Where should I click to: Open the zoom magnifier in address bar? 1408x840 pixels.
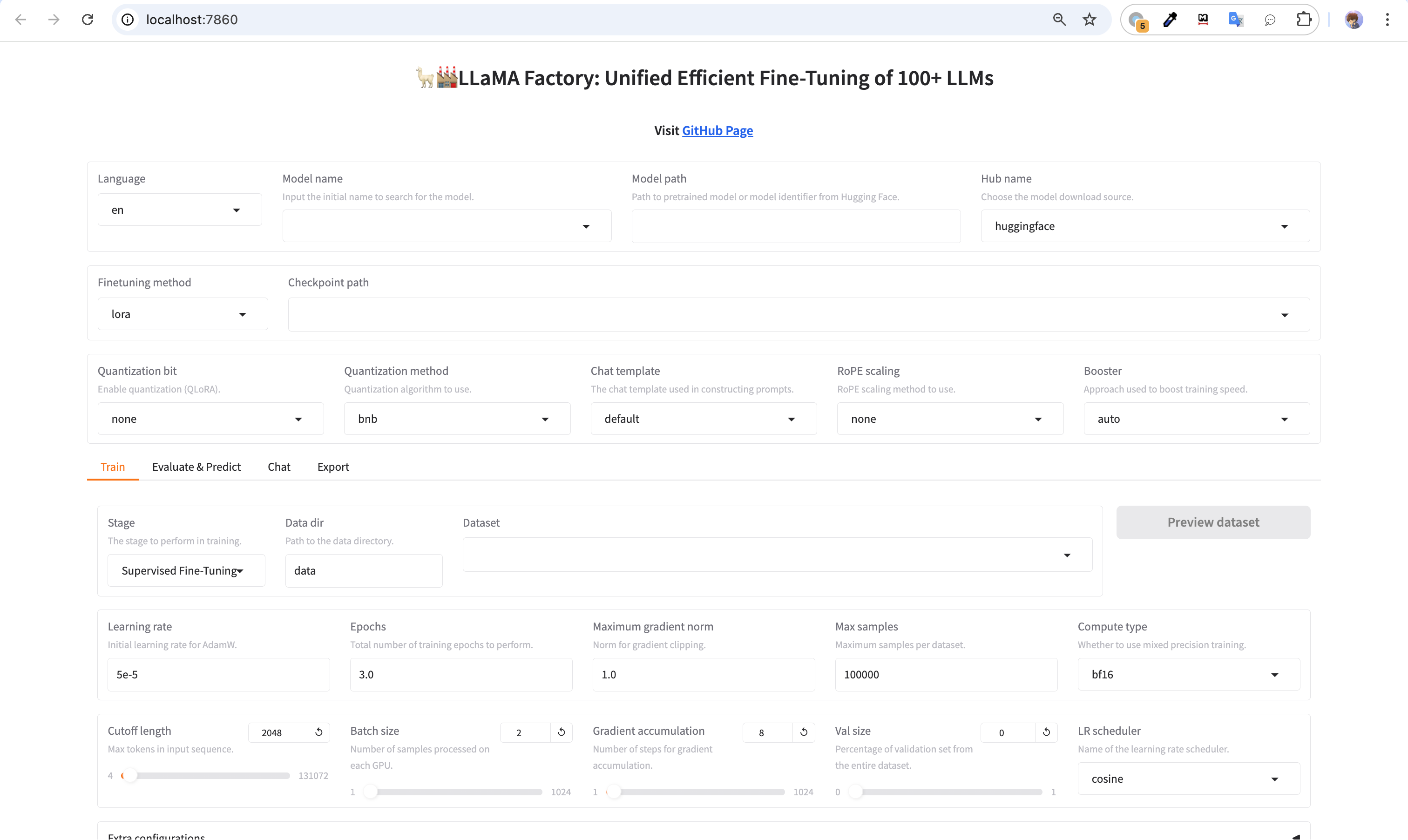pos(1059,20)
